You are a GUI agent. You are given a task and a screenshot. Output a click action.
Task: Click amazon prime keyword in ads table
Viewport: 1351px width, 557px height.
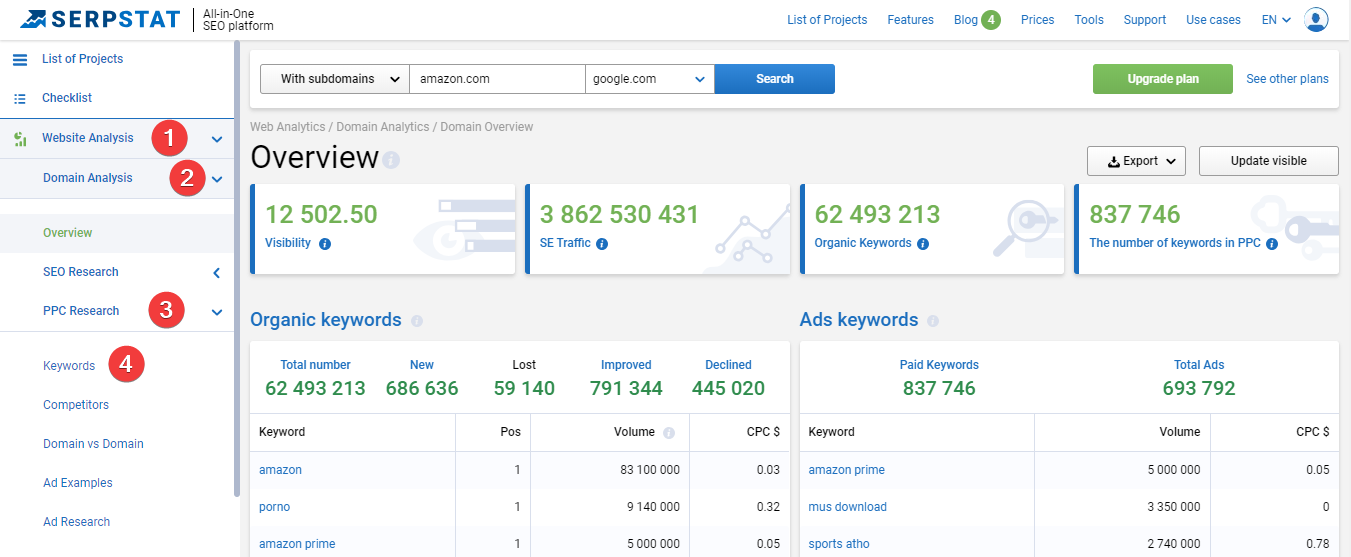click(846, 470)
